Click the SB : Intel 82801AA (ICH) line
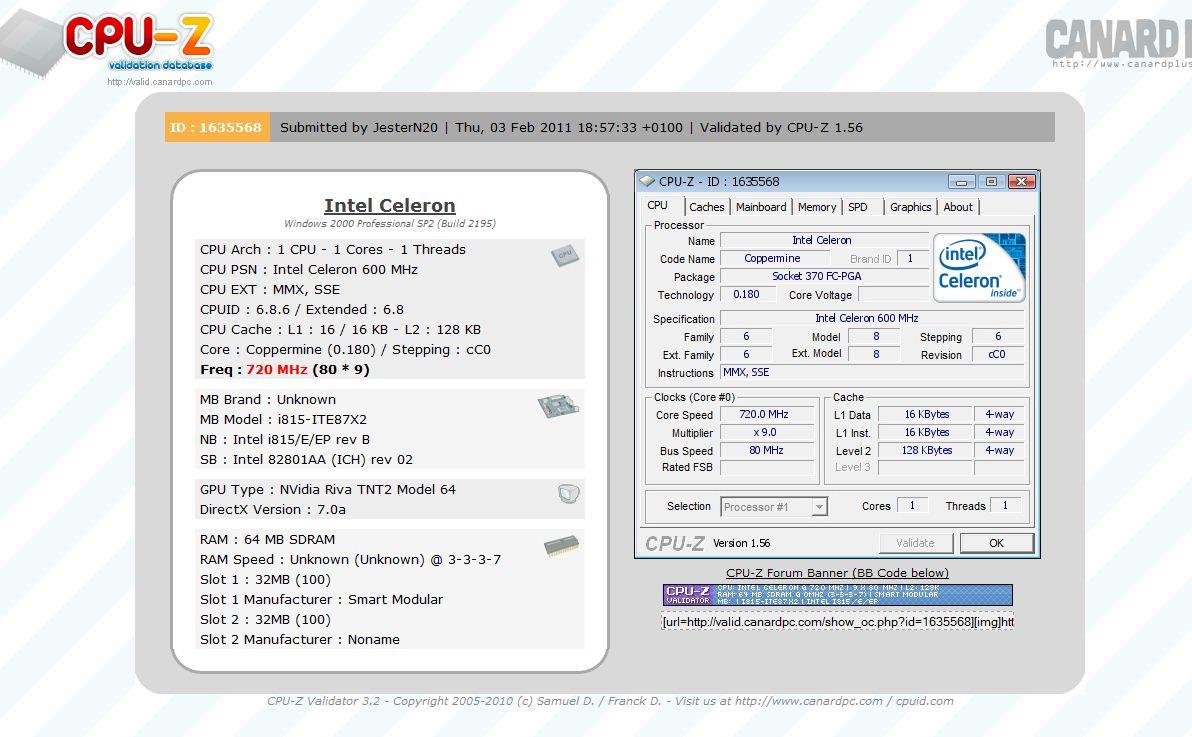1192x737 pixels. coord(306,459)
